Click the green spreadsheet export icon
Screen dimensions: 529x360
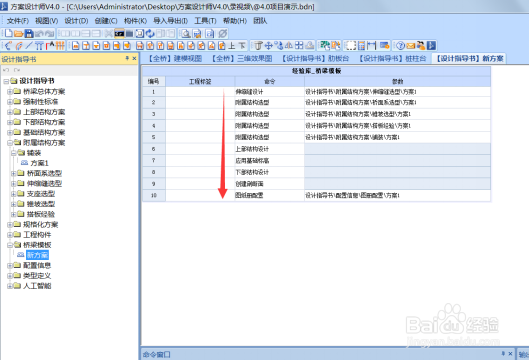pos(325,45)
